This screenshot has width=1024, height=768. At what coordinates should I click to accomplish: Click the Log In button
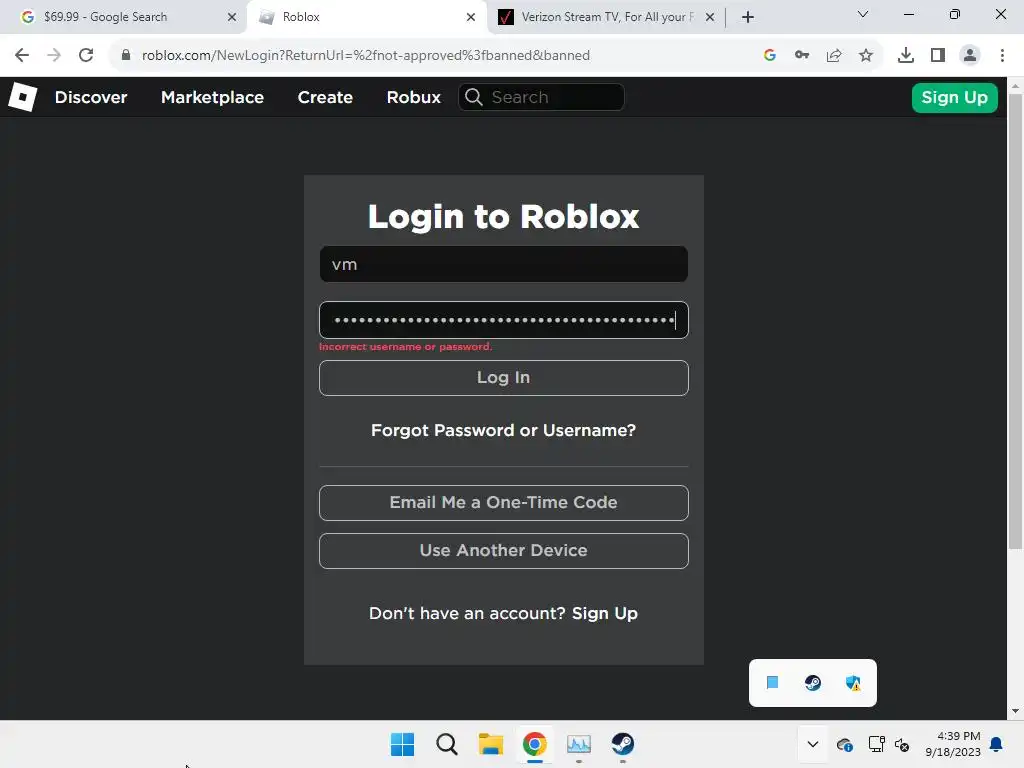point(504,377)
